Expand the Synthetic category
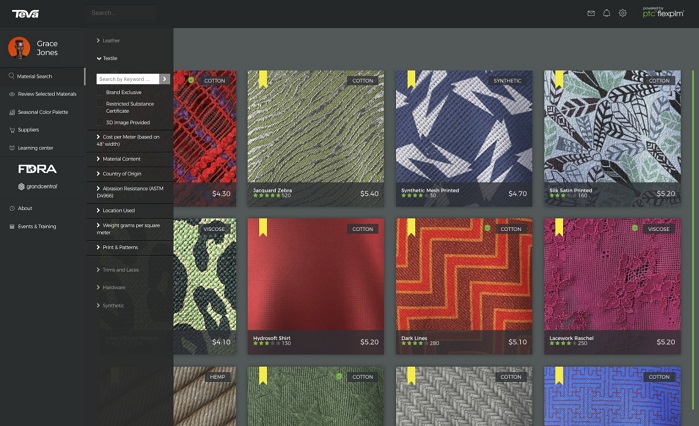The height and width of the screenshot is (426, 699). pos(98,306)
